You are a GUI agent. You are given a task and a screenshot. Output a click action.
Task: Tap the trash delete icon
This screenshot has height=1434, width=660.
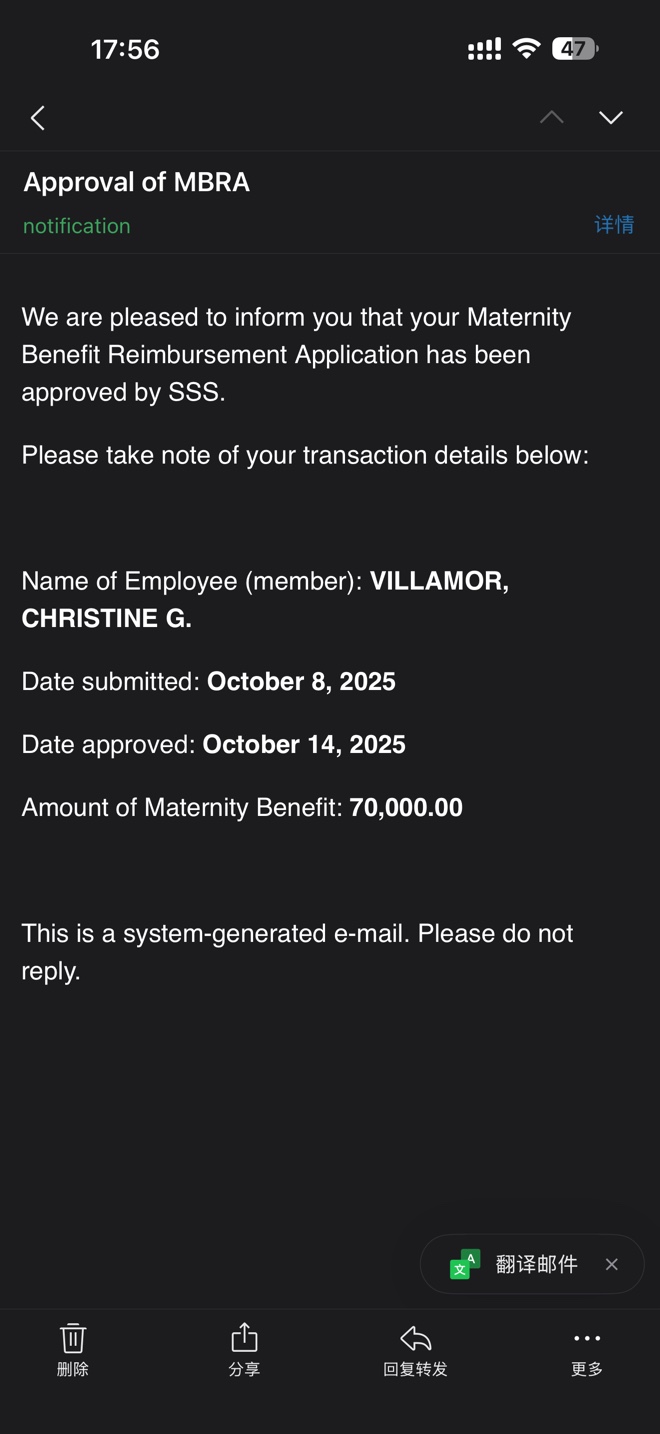(x=73, y=1338)
